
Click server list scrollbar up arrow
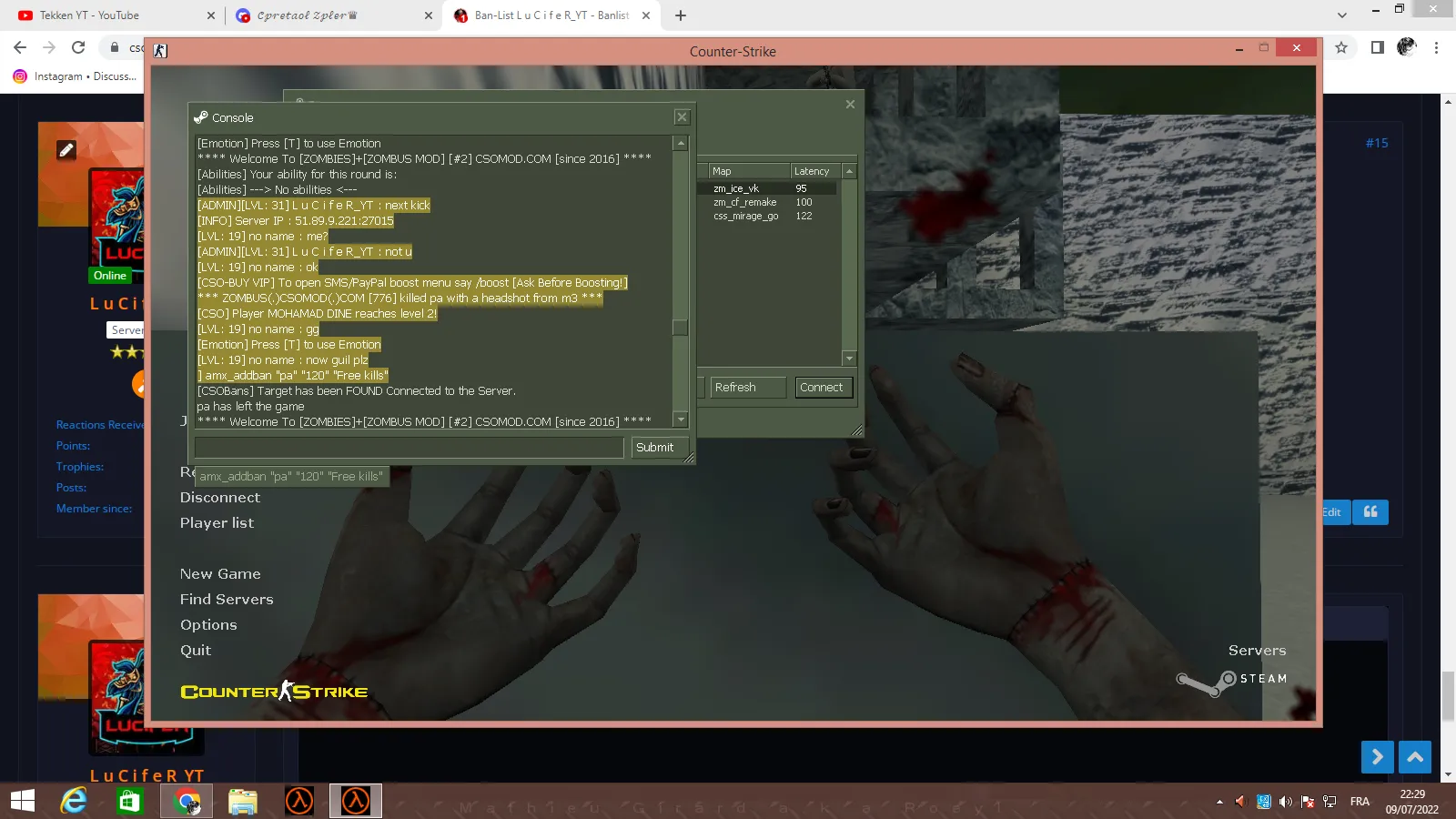849,171
